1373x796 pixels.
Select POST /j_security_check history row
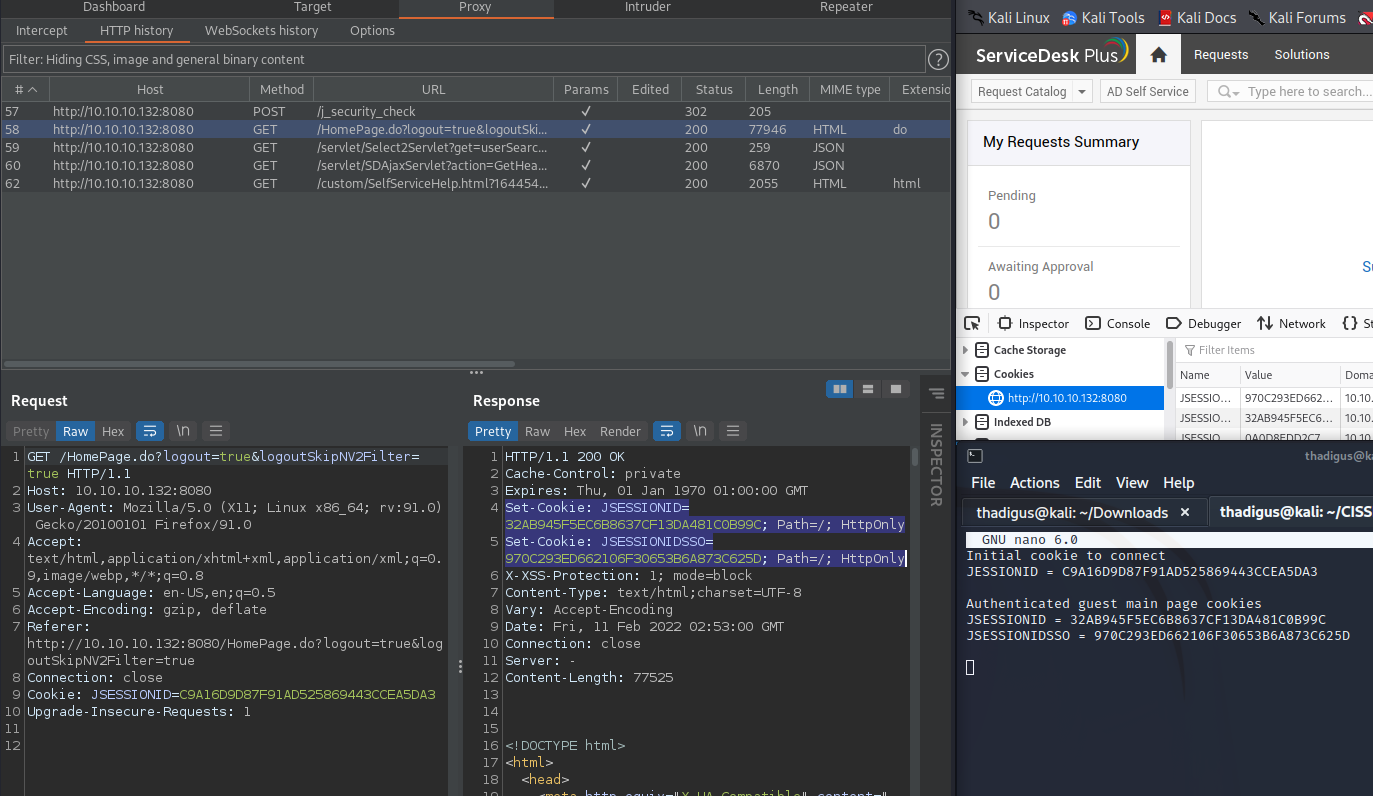(x=476, y=111)
